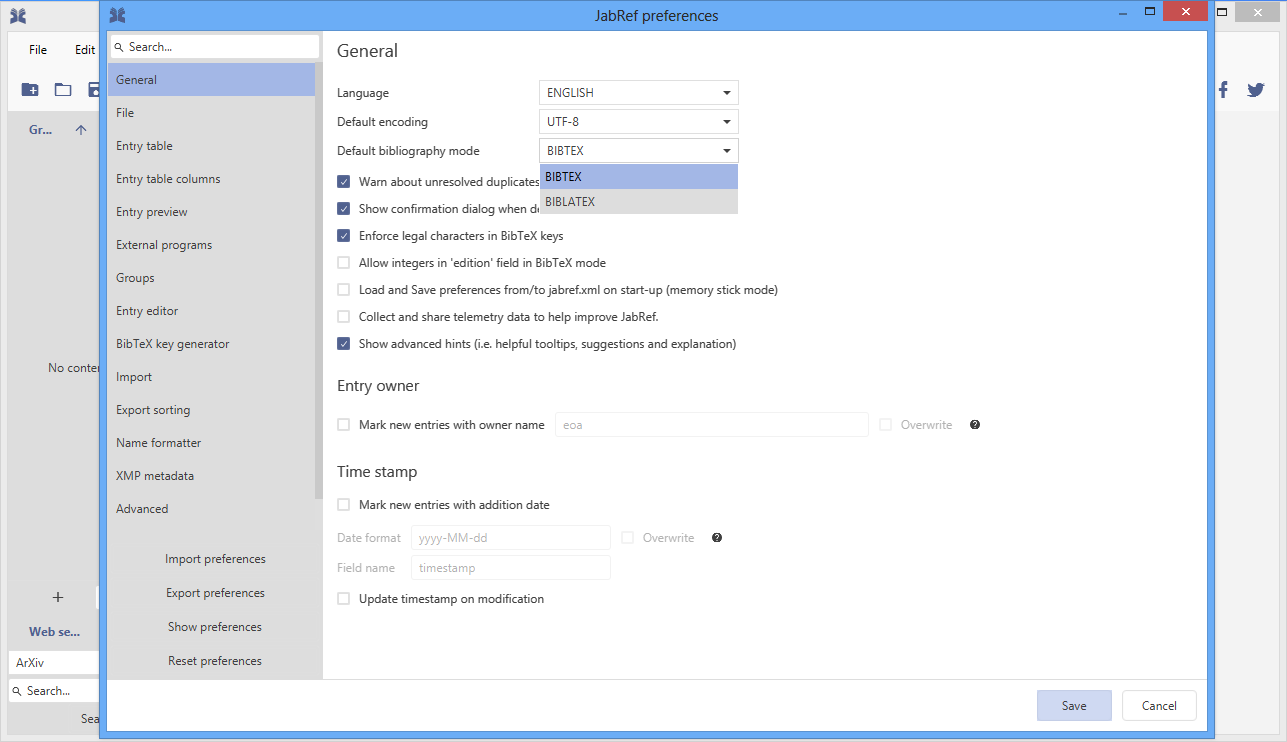Click the Reset preferences button

(215, 661)
